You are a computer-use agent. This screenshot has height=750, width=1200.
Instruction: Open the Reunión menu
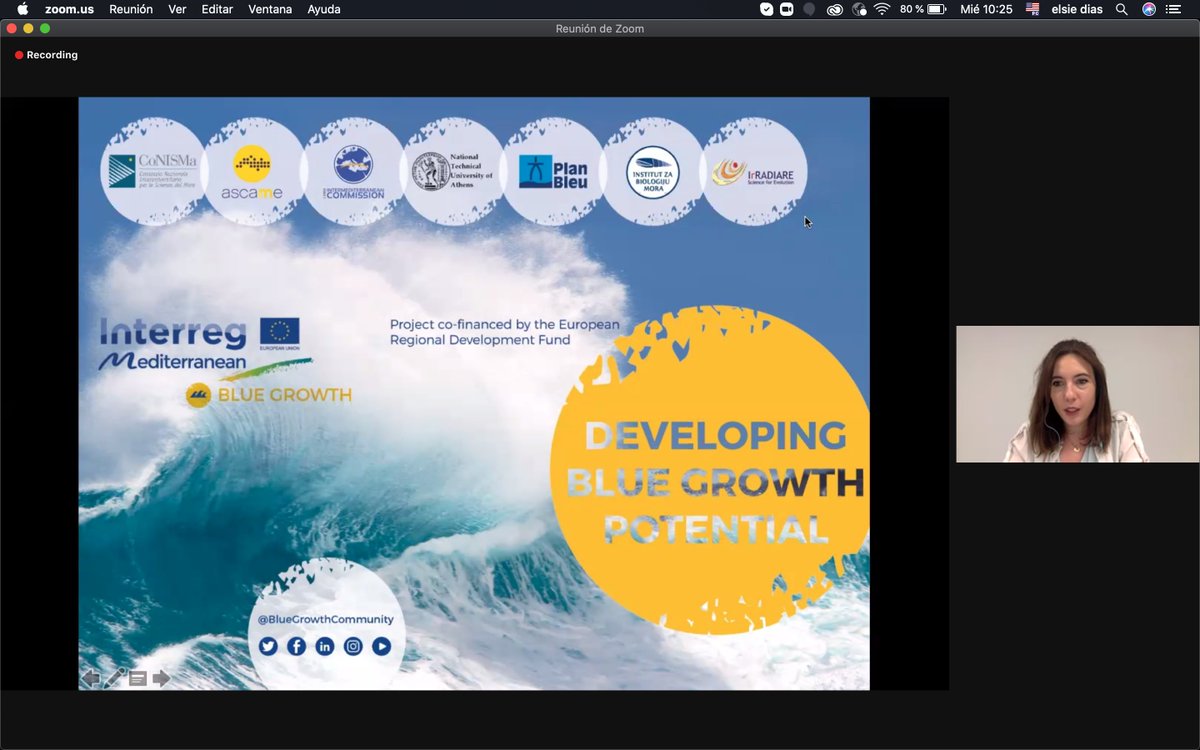[131, 9]
